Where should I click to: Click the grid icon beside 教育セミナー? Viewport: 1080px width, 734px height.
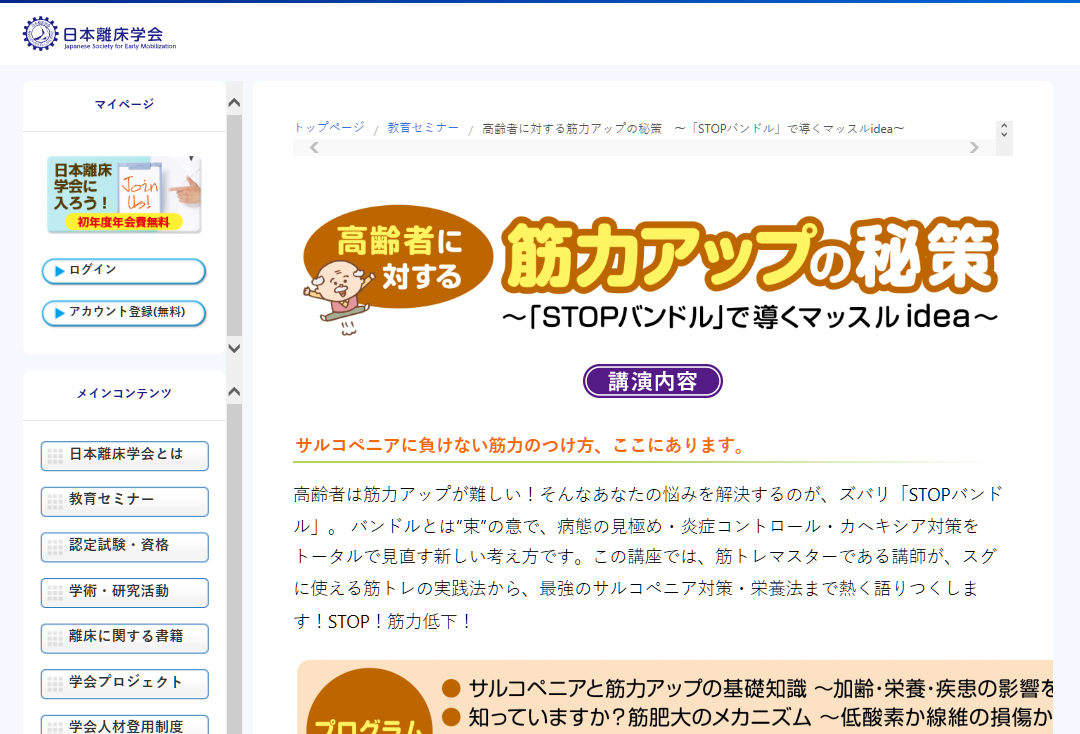coord(55,502)
